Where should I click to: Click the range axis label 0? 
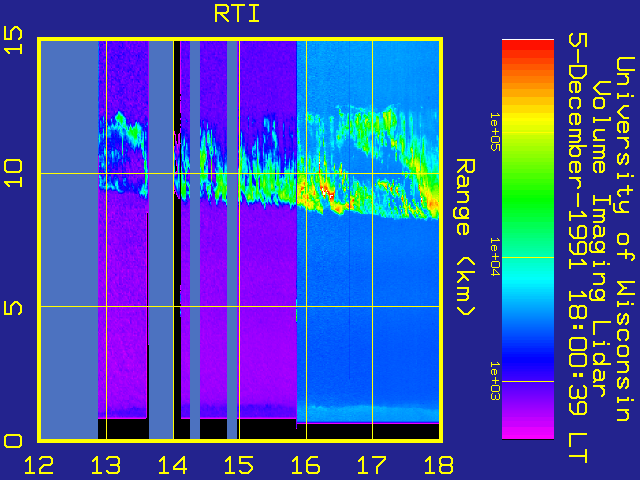[x=13, y=441]
